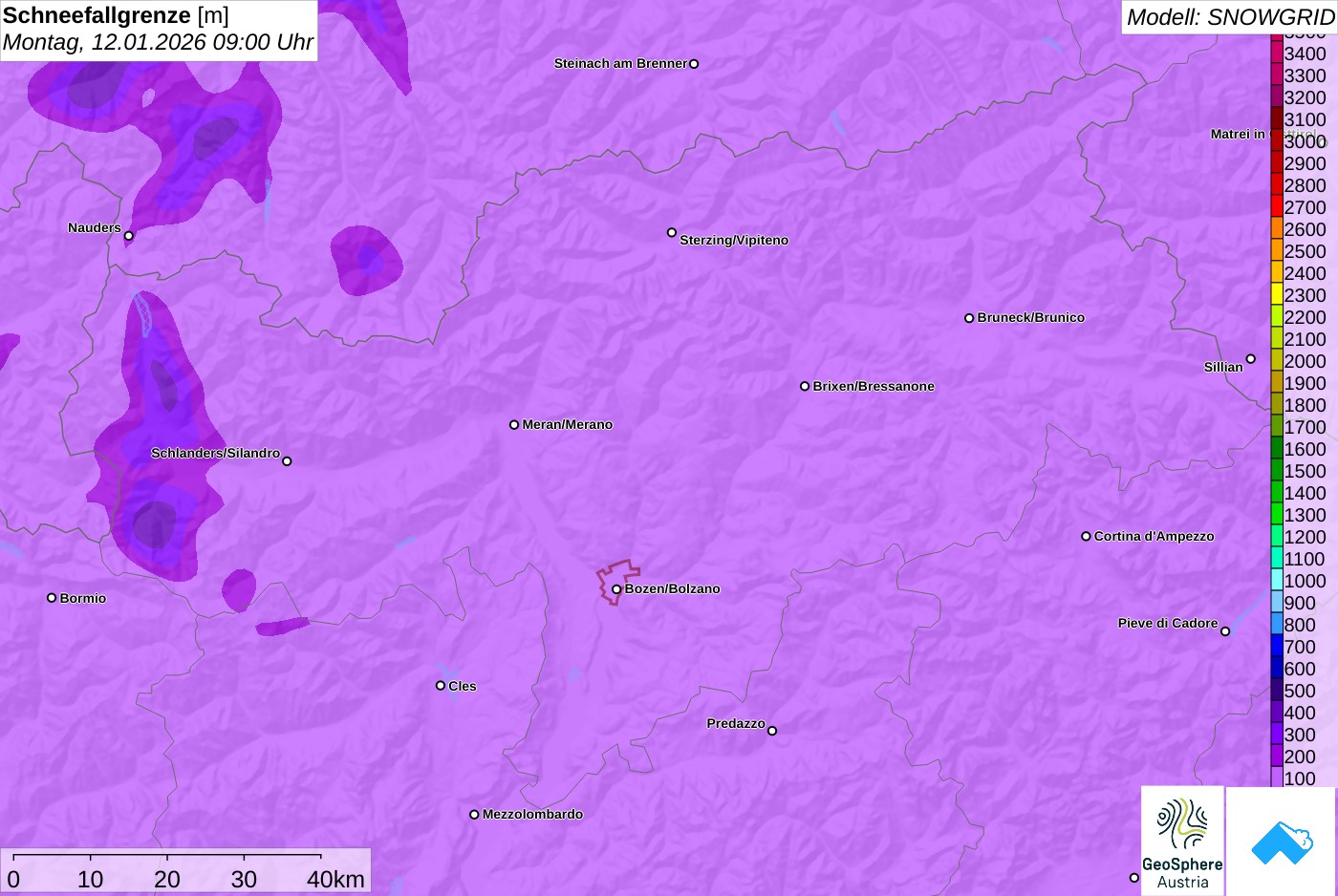Viewport: 1338px width, 896px height.
Task: Open the GeoSphere Austria logo
Action: coord(1182,842)
